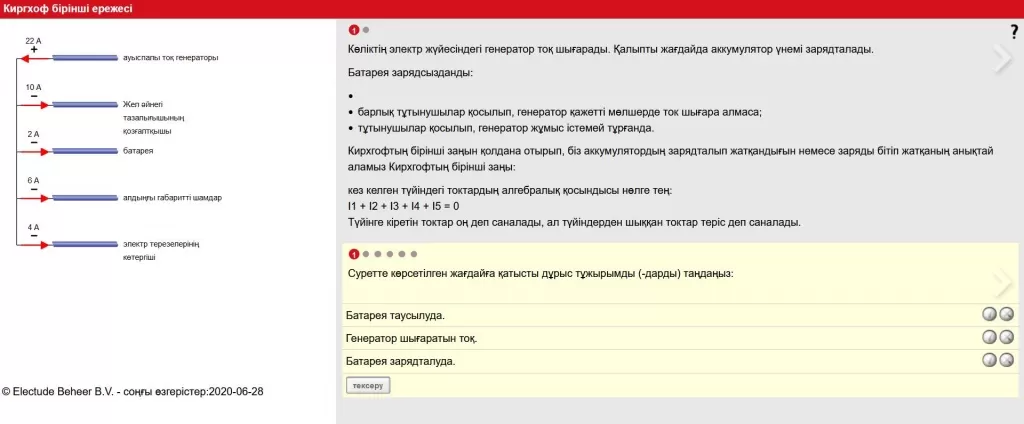The image size is (1024, 424).
Task: Select theory page 1 red indicator
Action: [353, 30]
